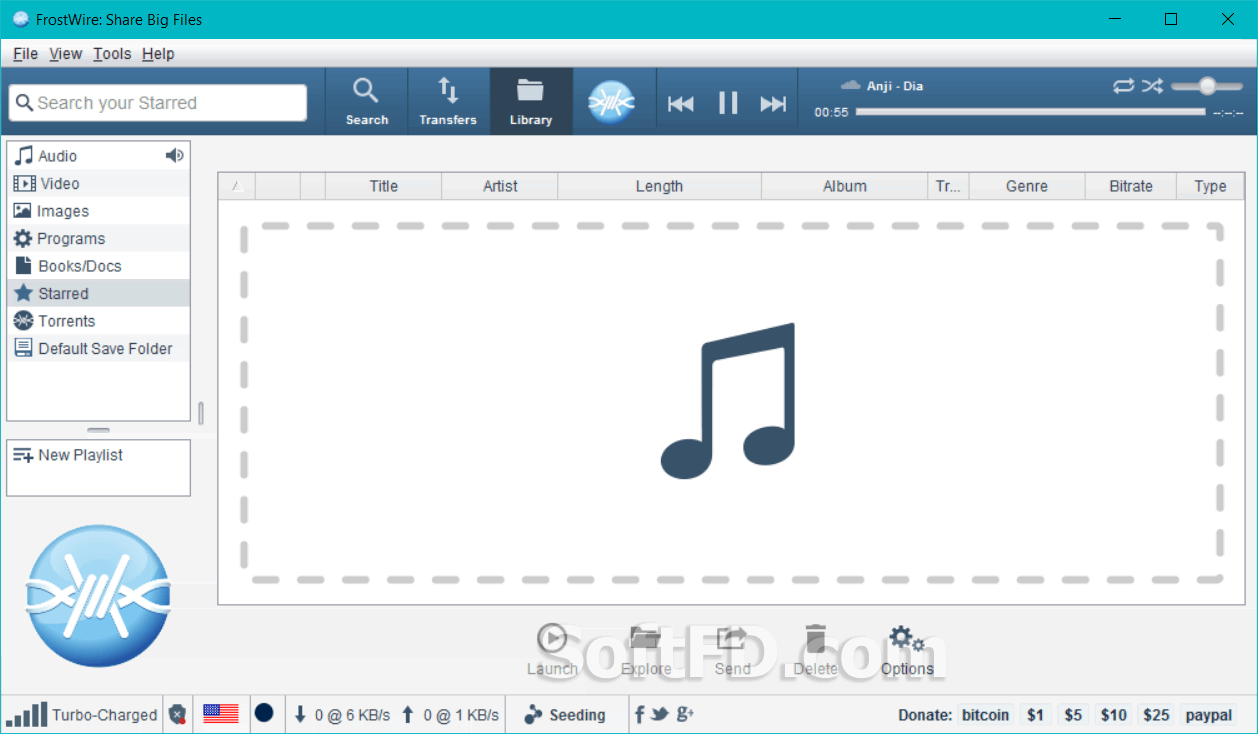The image size is (1258, 734).
Task: Sort by Album column
Action: coord(845,186)
